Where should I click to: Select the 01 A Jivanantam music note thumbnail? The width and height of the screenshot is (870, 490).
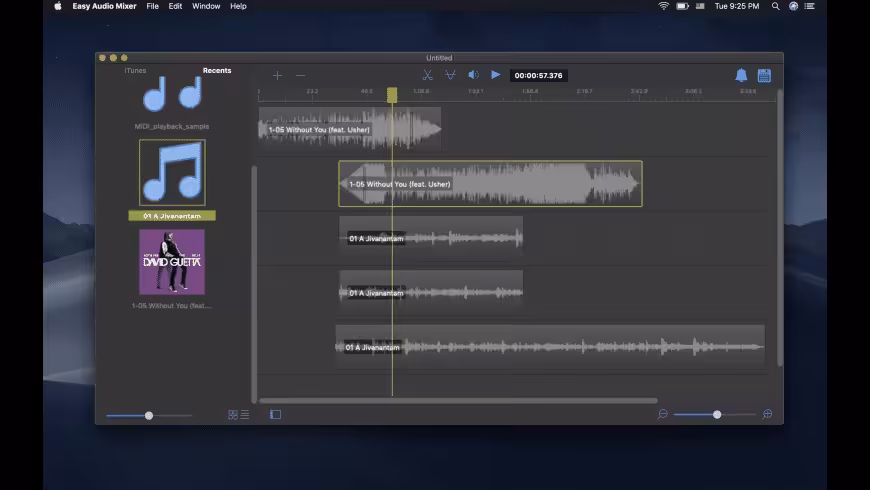pyautogui.click(x=172, y=173)
